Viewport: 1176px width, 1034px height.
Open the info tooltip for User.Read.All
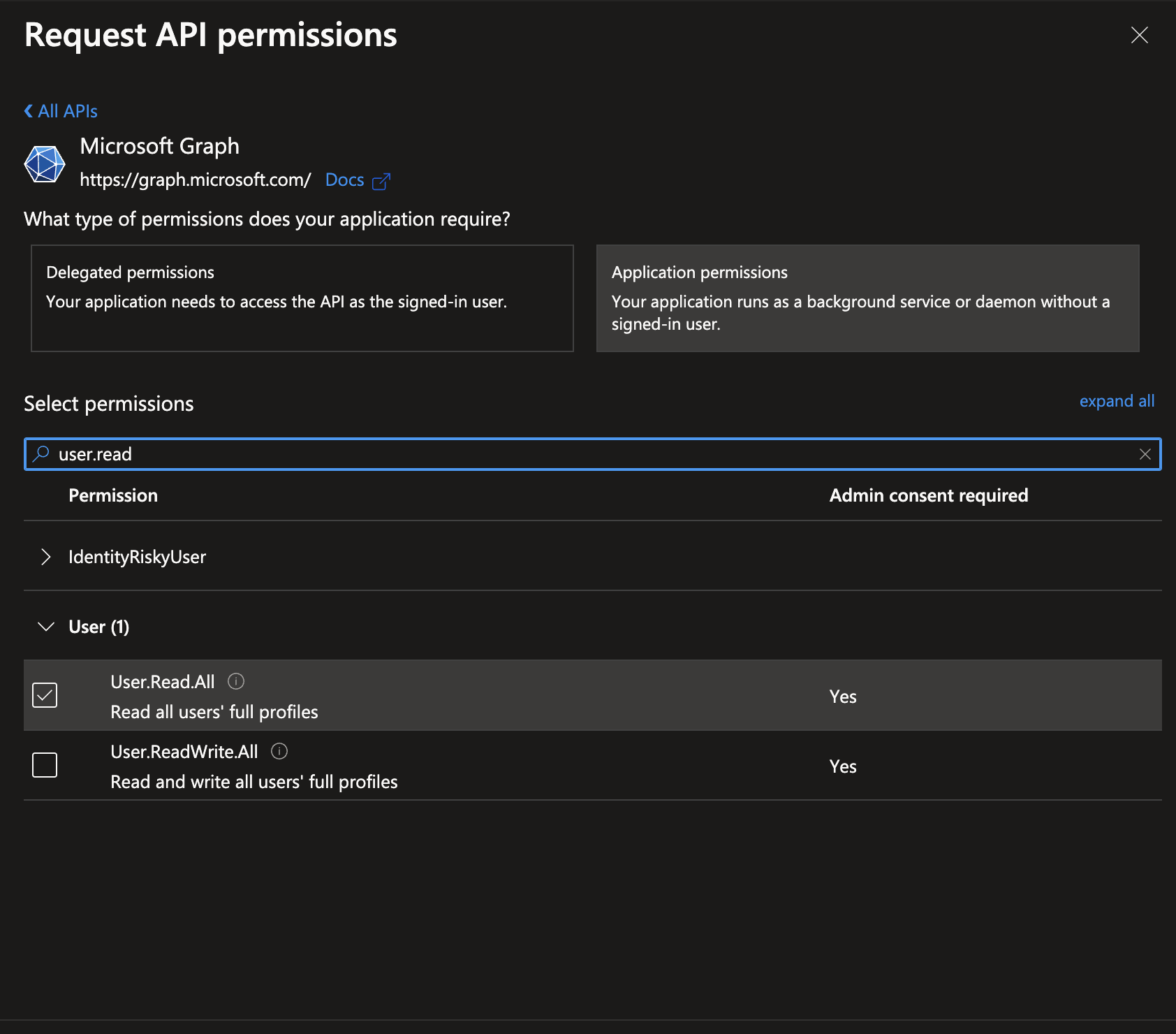(236, 680)
